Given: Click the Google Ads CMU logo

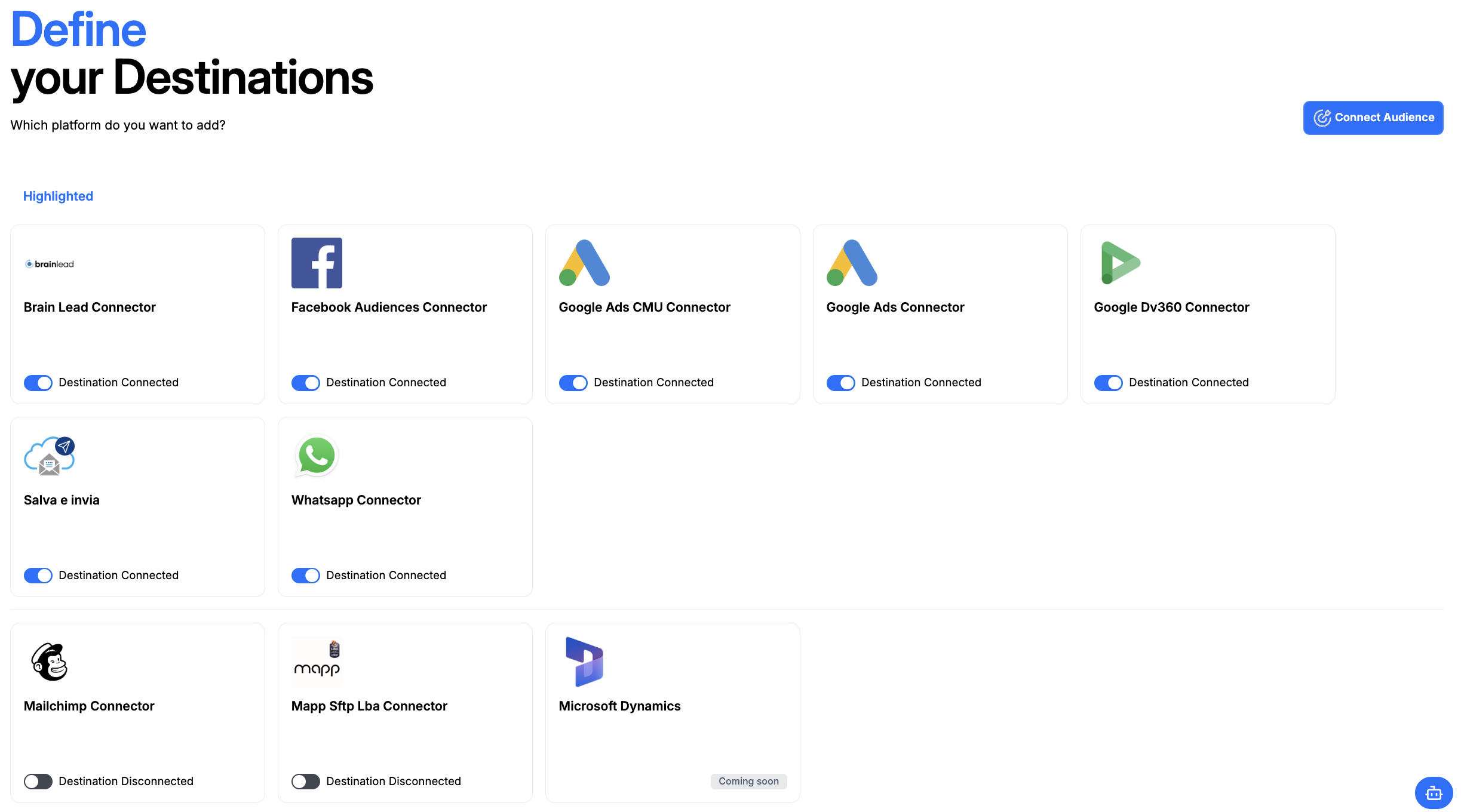Looking at the screenshot, I should (x=584, y=263).
